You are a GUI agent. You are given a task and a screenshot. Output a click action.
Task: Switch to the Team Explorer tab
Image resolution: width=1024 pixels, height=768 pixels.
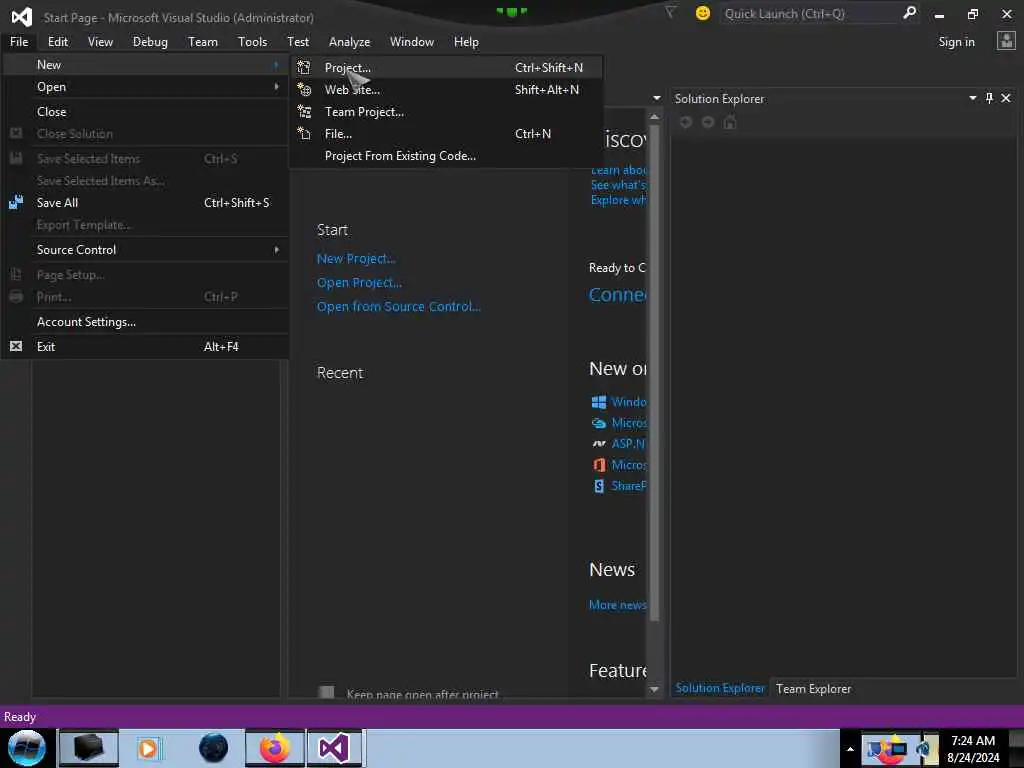click(x=813, y=688)
